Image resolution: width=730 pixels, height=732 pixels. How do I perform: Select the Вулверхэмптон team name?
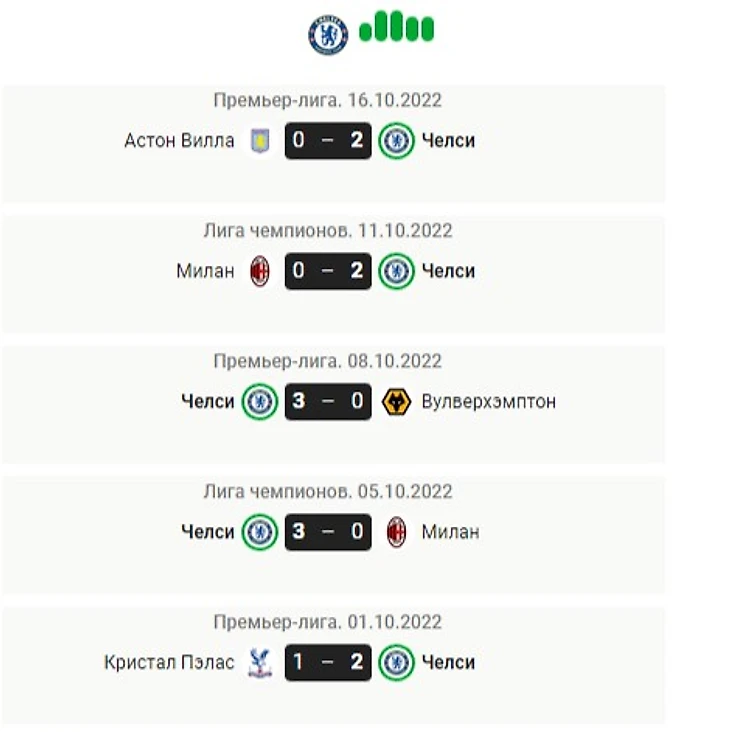coord(489,401)
